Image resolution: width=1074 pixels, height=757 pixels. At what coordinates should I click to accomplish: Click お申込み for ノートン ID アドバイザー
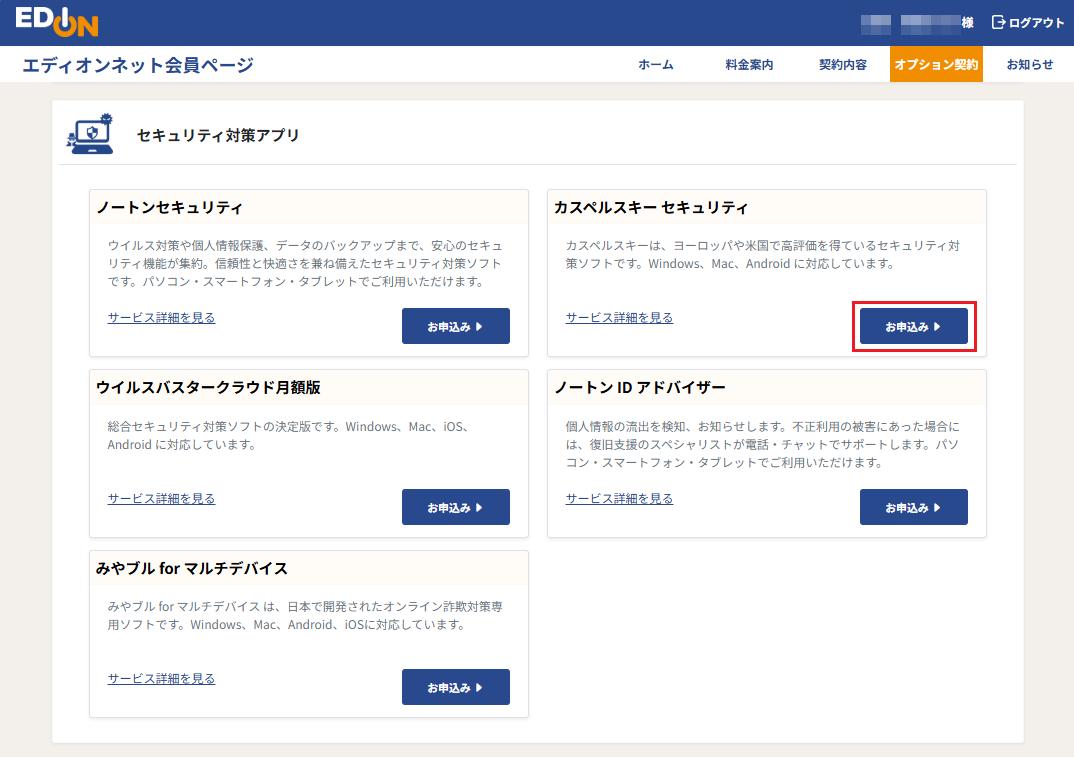coord(913,506)
